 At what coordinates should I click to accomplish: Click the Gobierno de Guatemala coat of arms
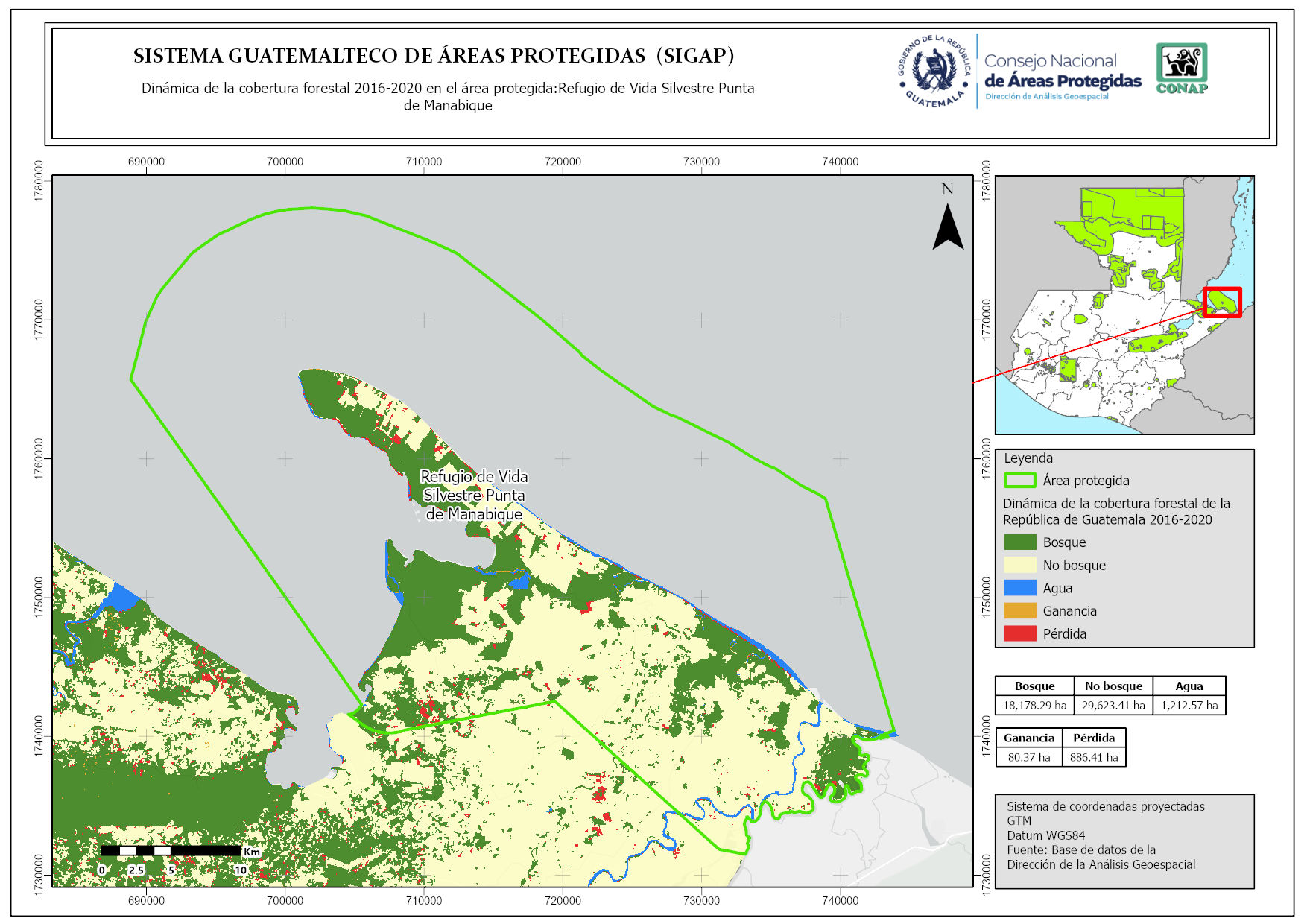(x=935, y=72)
